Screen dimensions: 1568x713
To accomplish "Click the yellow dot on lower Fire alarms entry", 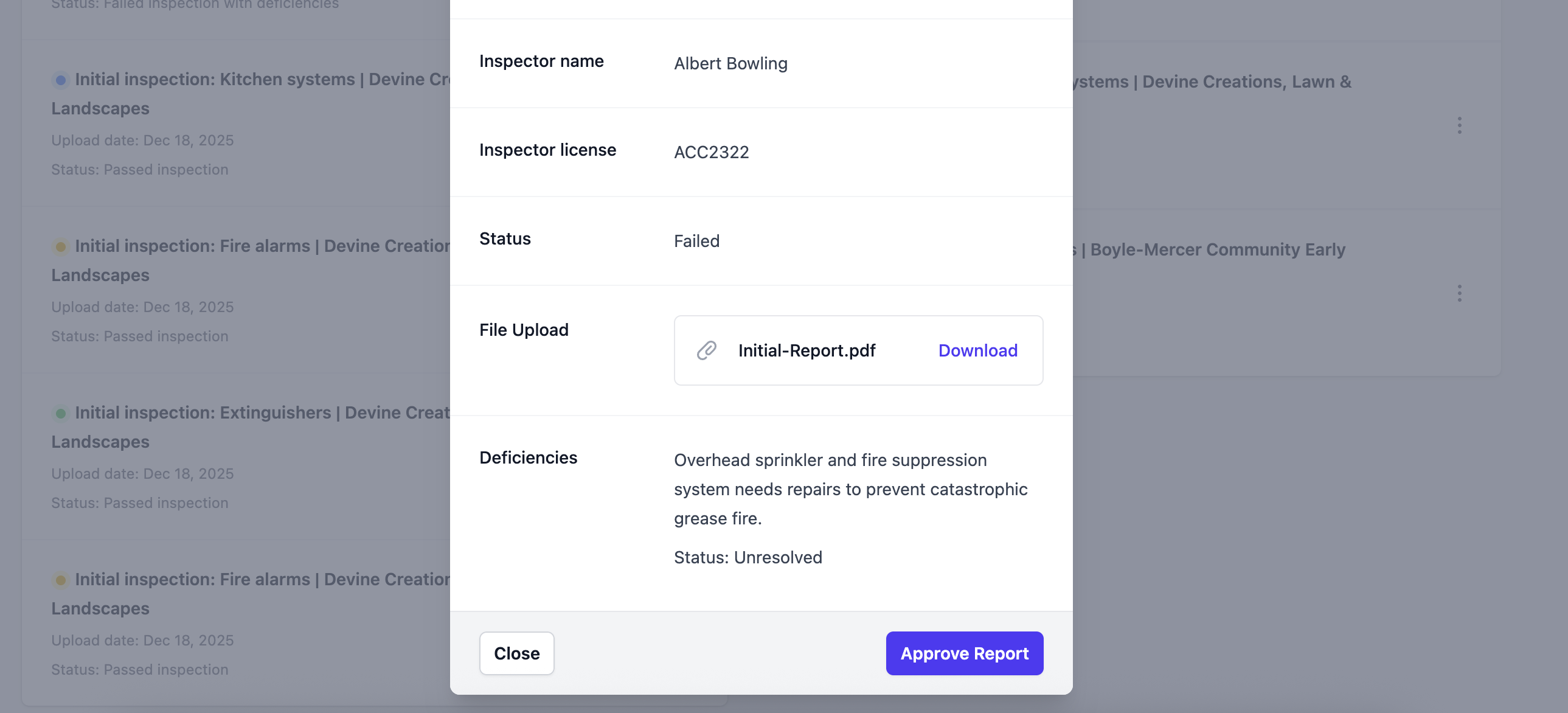I will click(60, 580).
